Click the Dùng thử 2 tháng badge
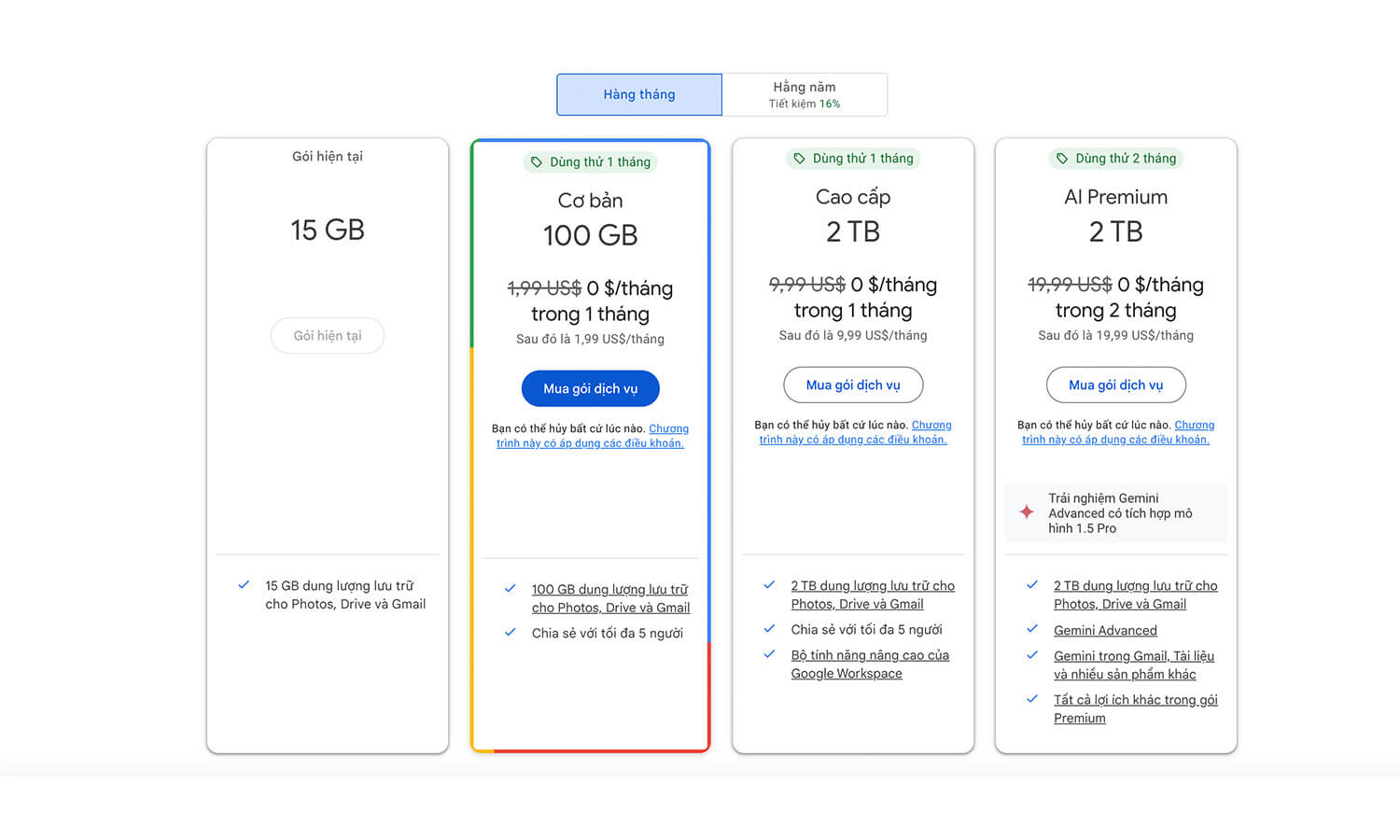This screenshot has height=840, width=1400. pos(1115,158)
